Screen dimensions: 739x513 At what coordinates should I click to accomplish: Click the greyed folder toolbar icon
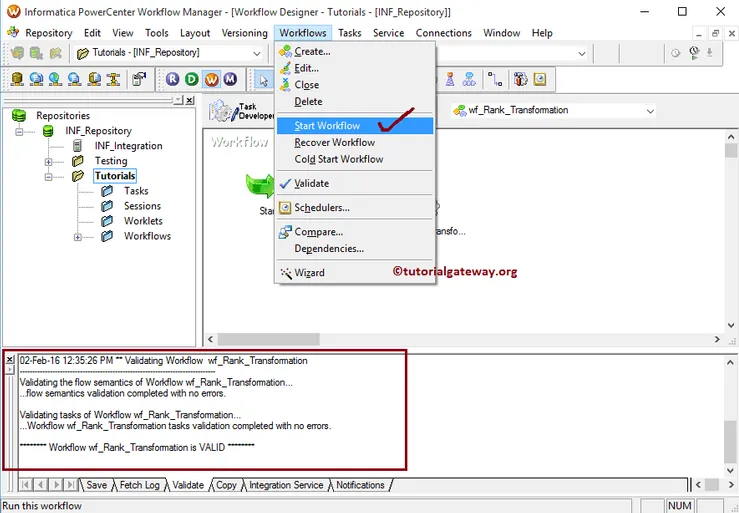coord(56,53)
